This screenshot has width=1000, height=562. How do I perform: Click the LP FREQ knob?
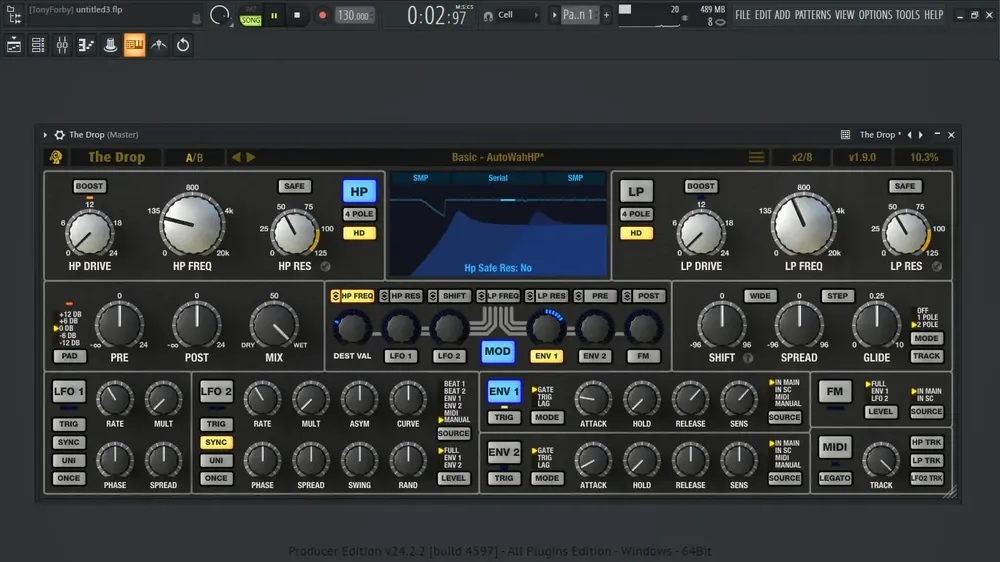pyautogui.click(x=804, y=225)
